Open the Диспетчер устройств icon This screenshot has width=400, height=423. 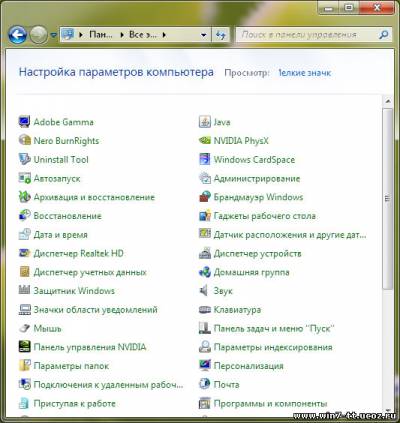pos(205,253)
